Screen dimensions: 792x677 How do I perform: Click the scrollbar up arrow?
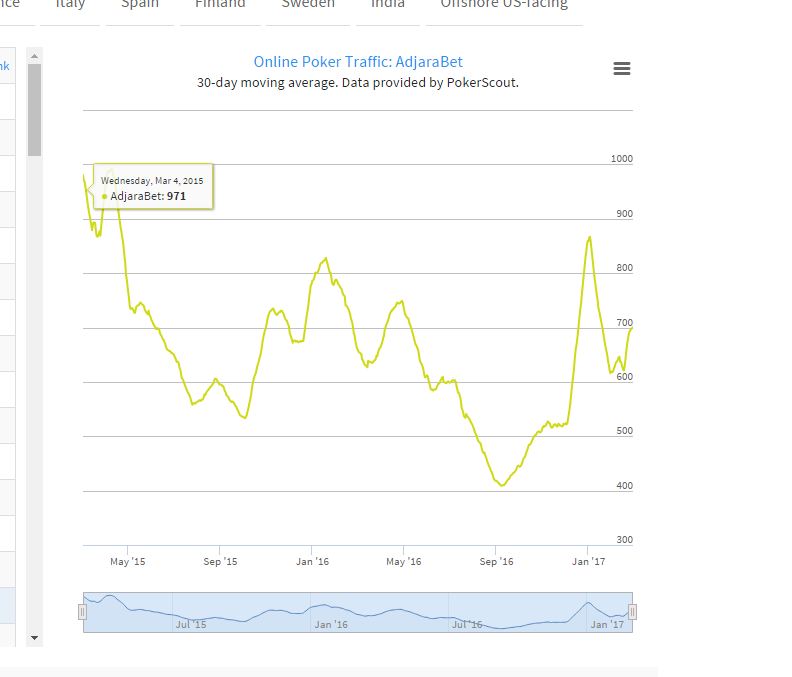(34, 55)
